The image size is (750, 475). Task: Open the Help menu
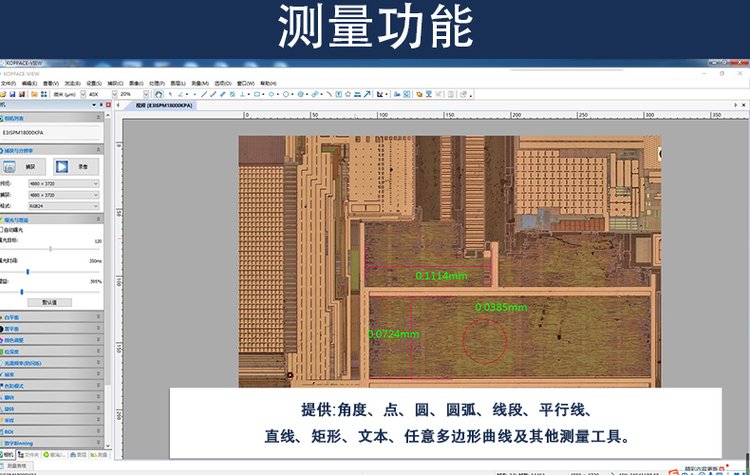(268, 83)
